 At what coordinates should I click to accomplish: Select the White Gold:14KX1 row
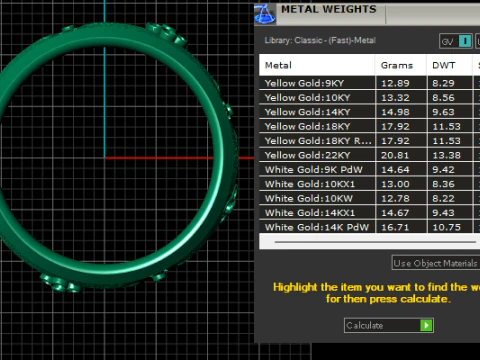369,213
